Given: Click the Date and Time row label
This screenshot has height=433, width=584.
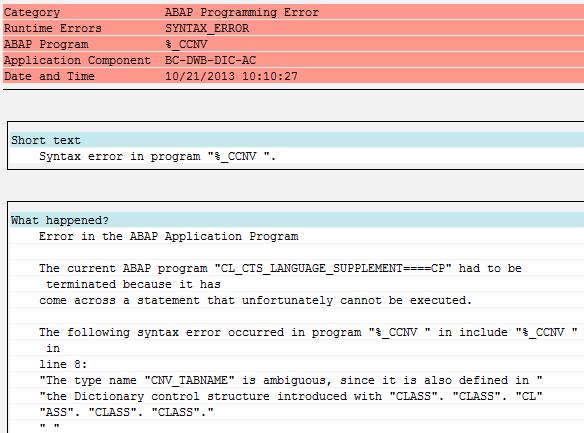Looking at the screenshot, I should (49, 76).
